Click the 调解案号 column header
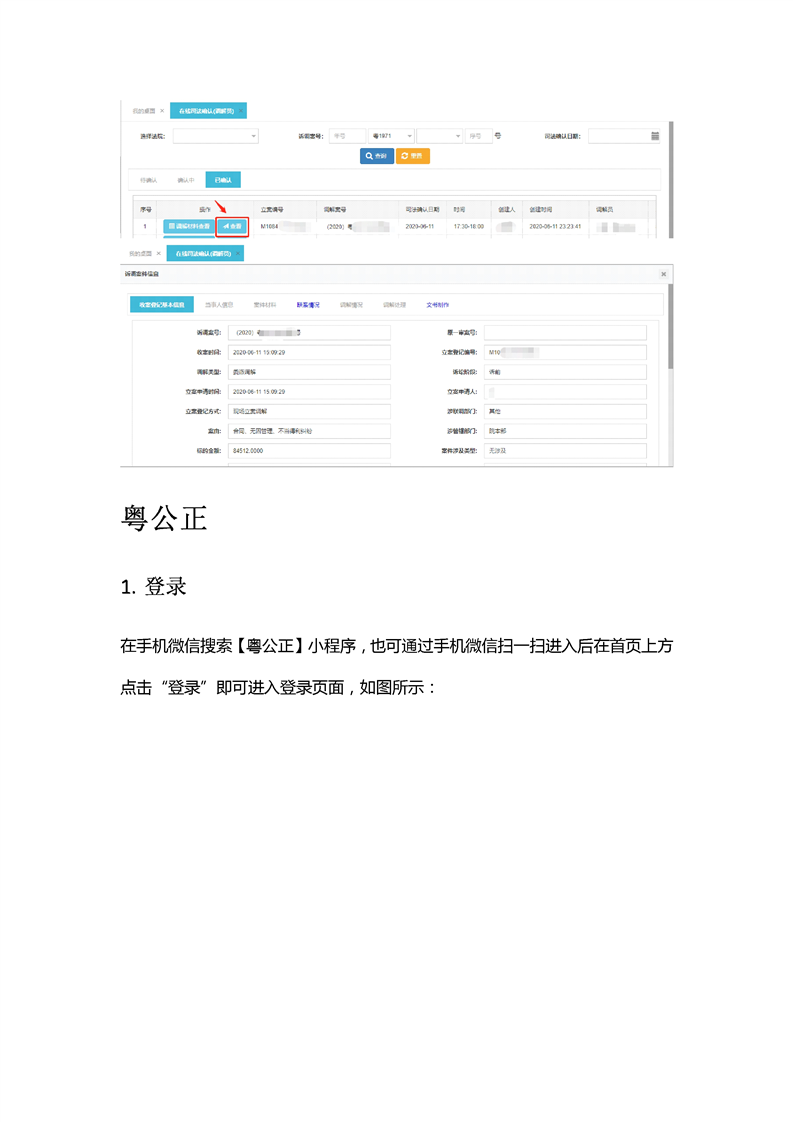Viewport: 793px width, 1122px height. pos(335,210)
